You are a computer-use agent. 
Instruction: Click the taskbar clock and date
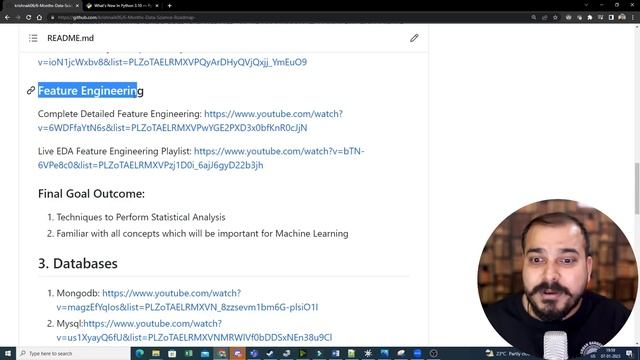(x=610, y=353)
